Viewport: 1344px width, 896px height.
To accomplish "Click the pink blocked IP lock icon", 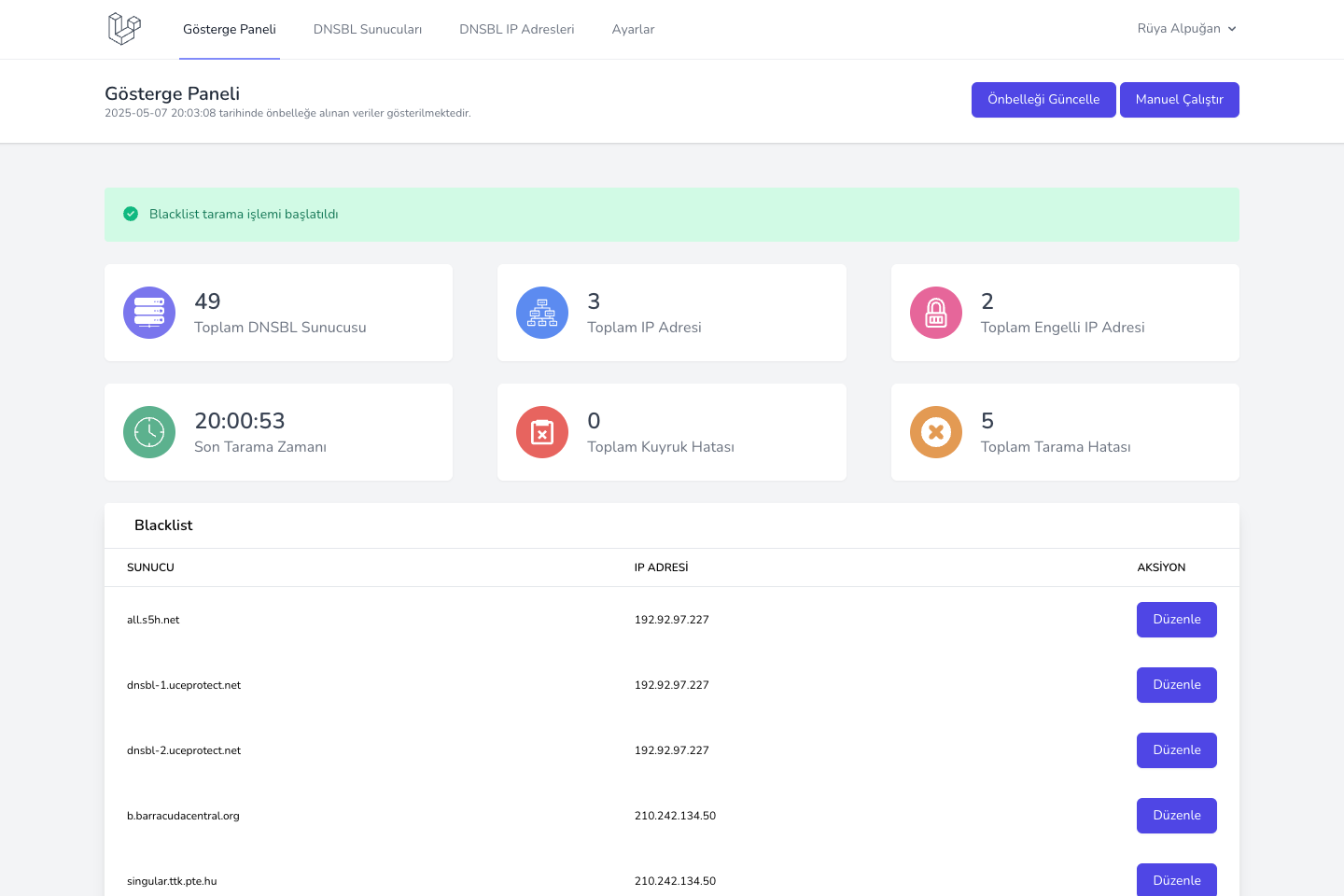I will click(x=936, y=313).
